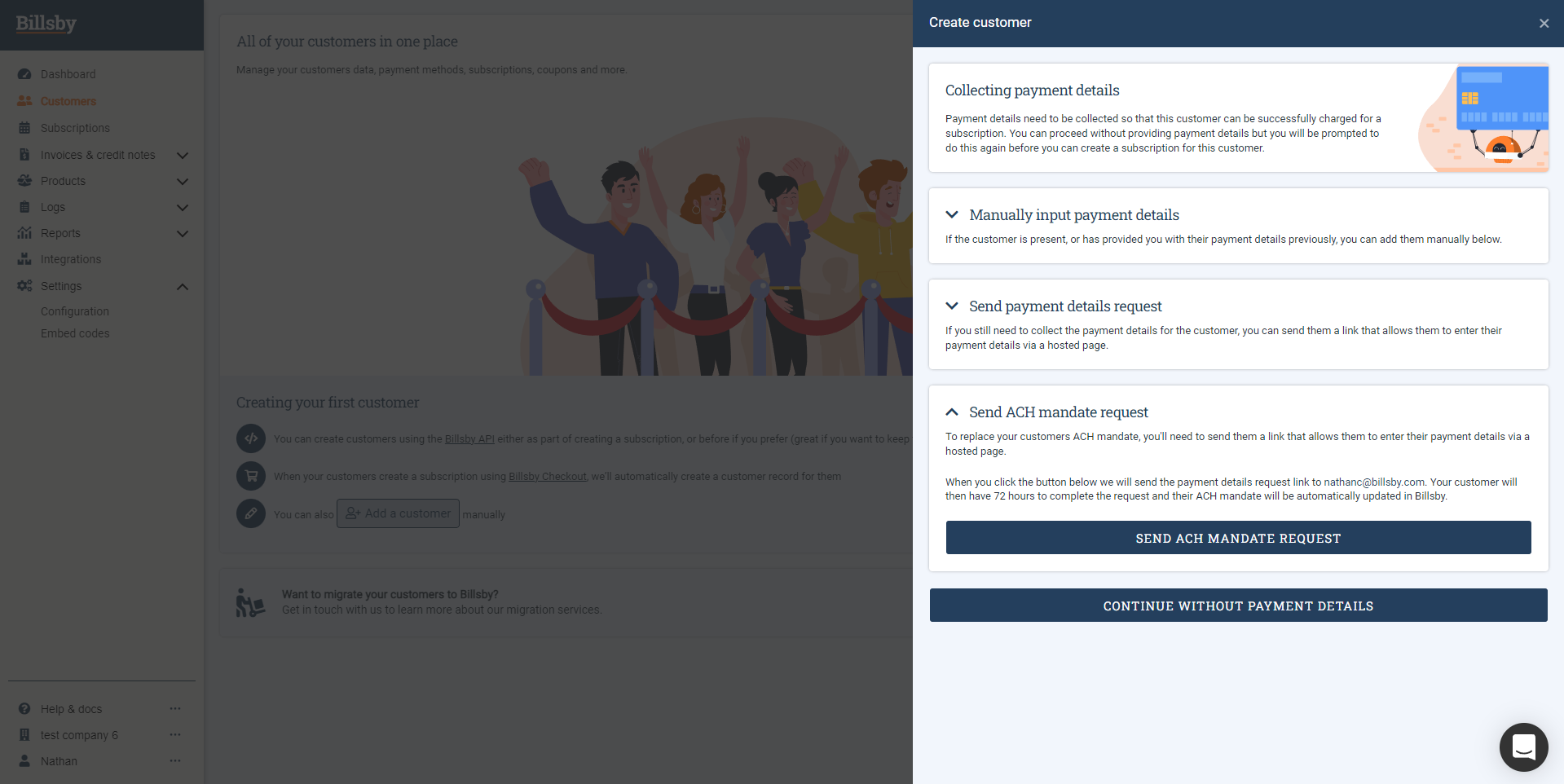Close the Create customer panel
This screenshot has height=784, width=1564.
(1543, 24)
